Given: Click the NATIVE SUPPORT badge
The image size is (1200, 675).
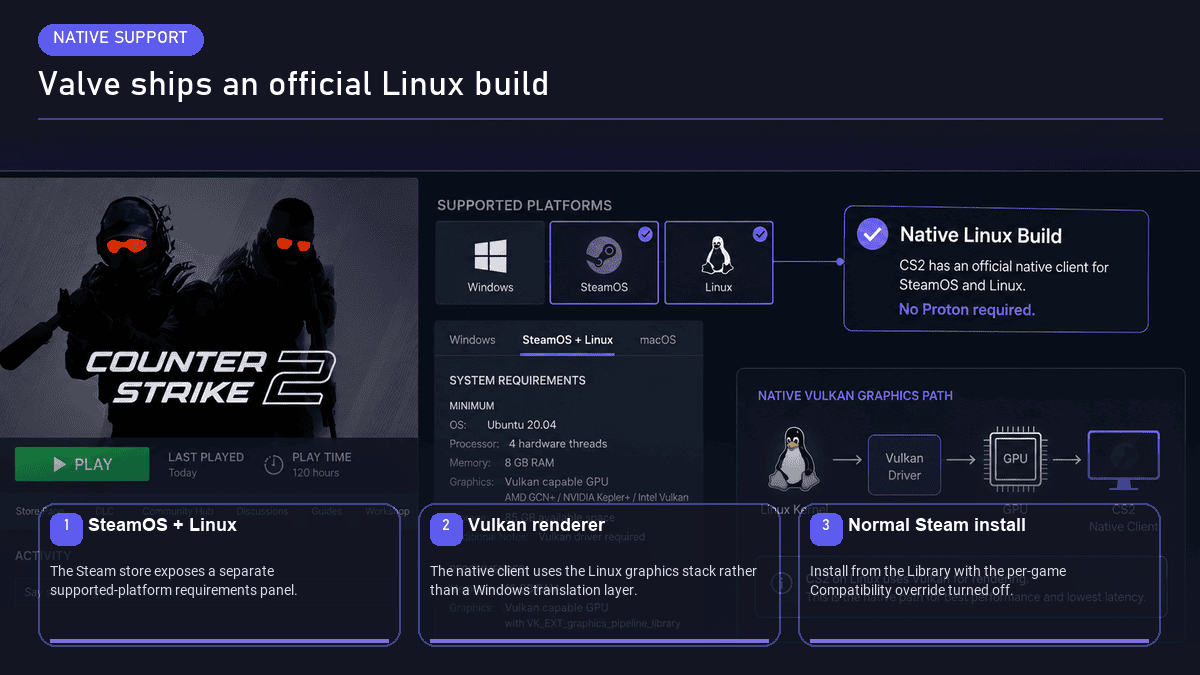Looking at the screenshot, I should pyautogui.click(x=121, y=38).
